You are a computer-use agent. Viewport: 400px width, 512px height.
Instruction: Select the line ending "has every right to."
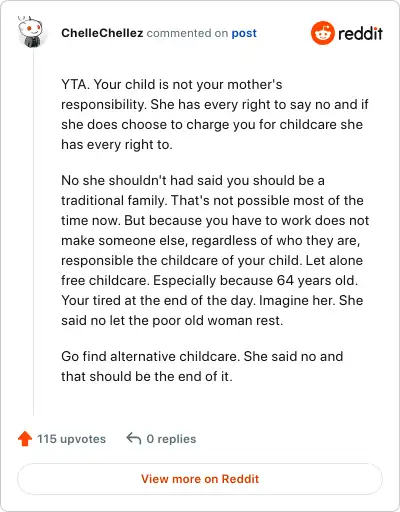pos(117,144)
